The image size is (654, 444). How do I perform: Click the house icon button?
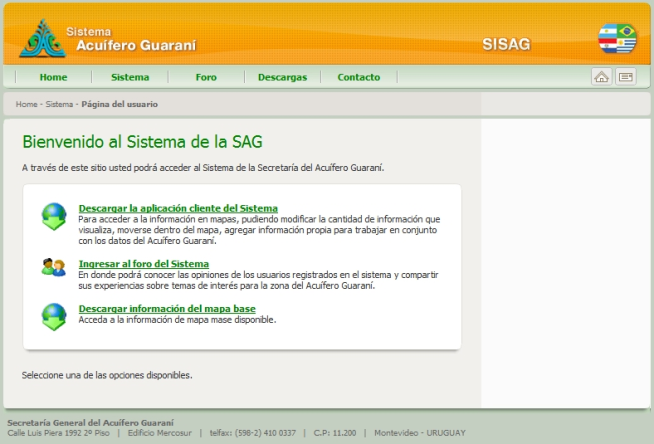tap(602, 77)
